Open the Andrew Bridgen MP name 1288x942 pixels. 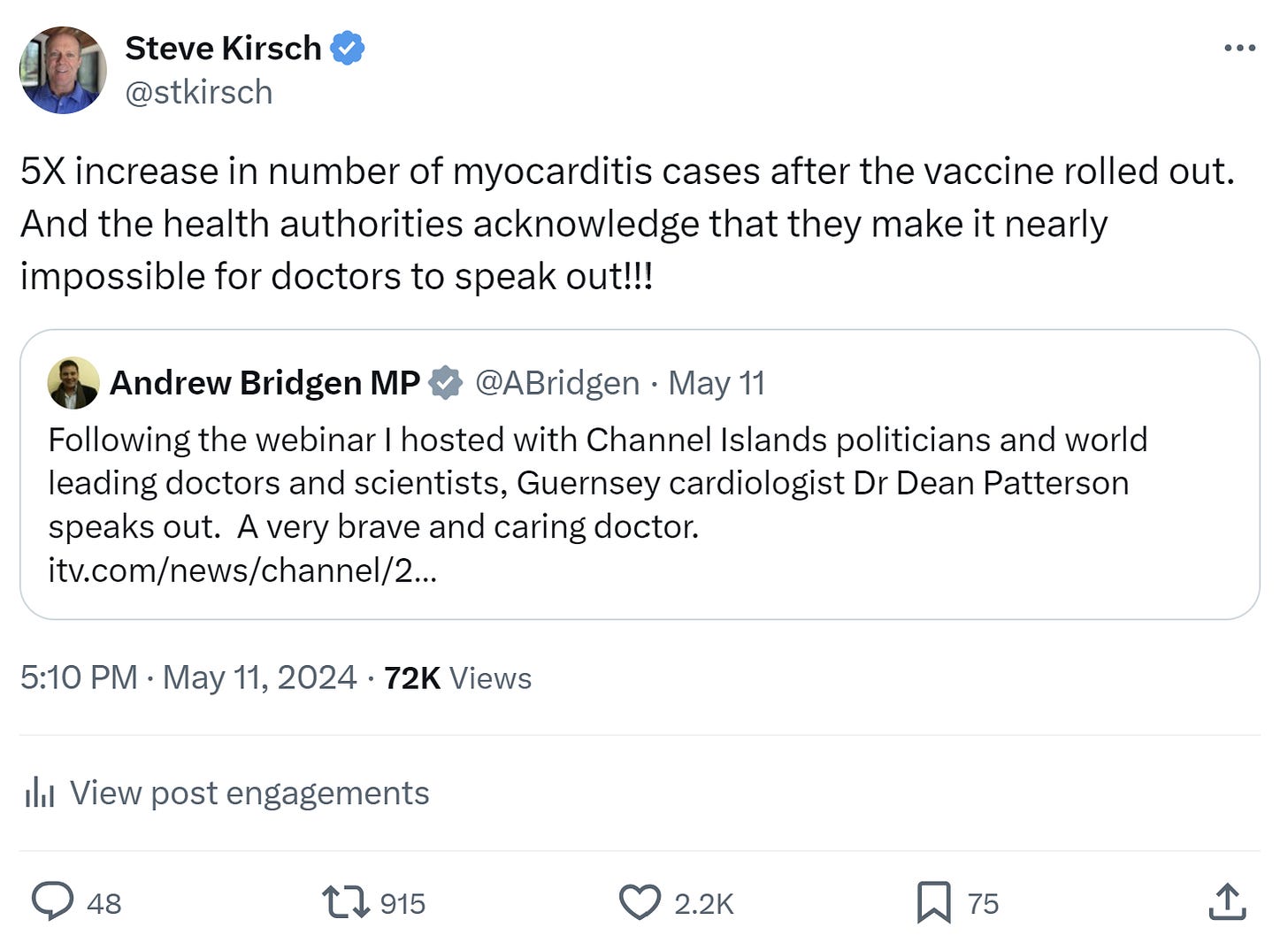pyautogui.click(x=264, y=383)
